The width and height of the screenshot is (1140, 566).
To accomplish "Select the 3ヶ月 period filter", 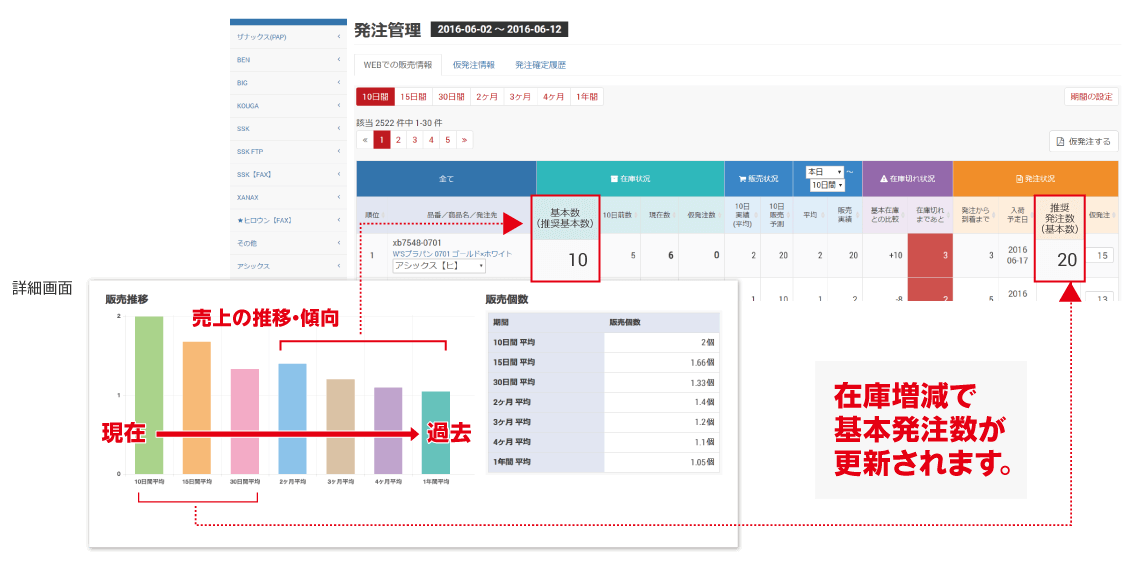I will (520, 97).
